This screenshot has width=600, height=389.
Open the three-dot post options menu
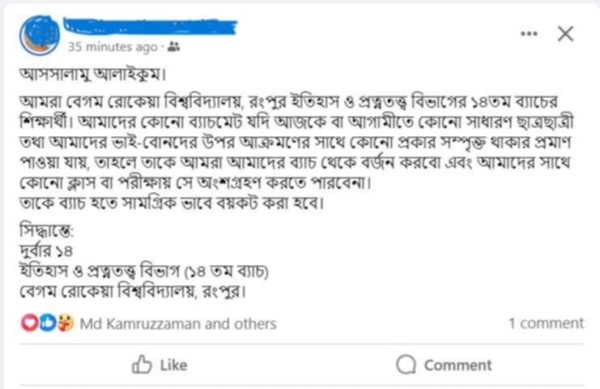529,34
